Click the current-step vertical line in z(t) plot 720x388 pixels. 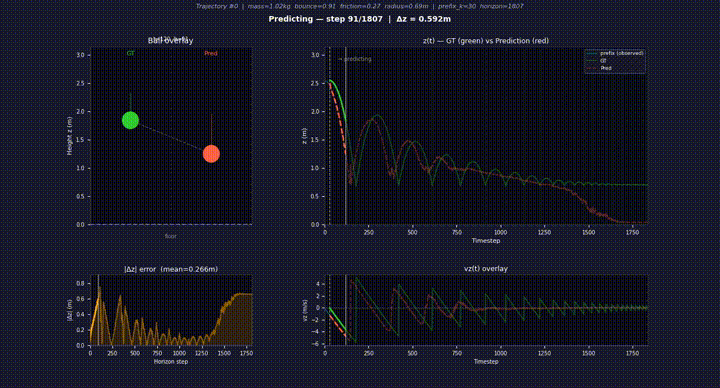(x=346, y=136)
